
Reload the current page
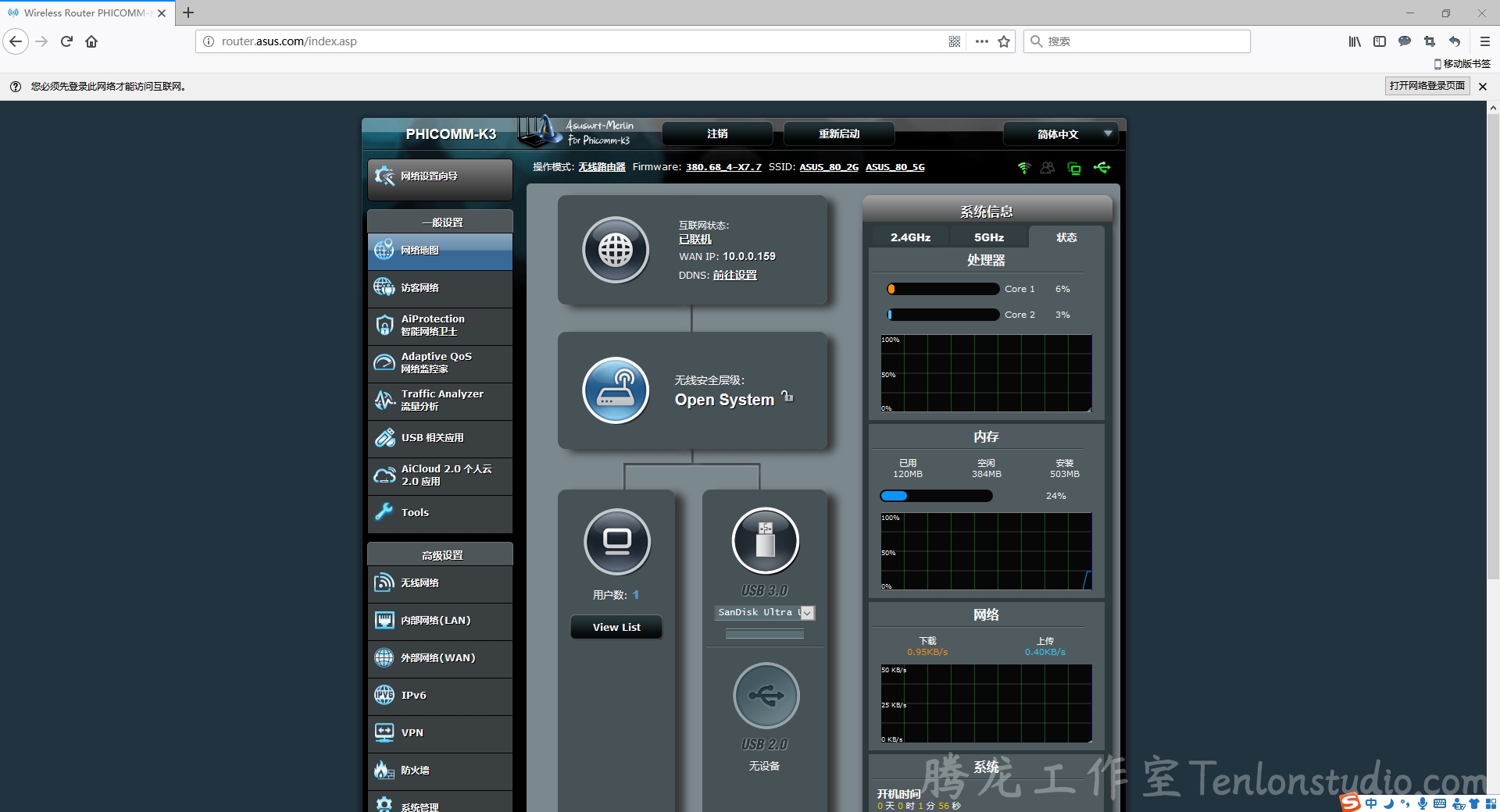[66, 41]
